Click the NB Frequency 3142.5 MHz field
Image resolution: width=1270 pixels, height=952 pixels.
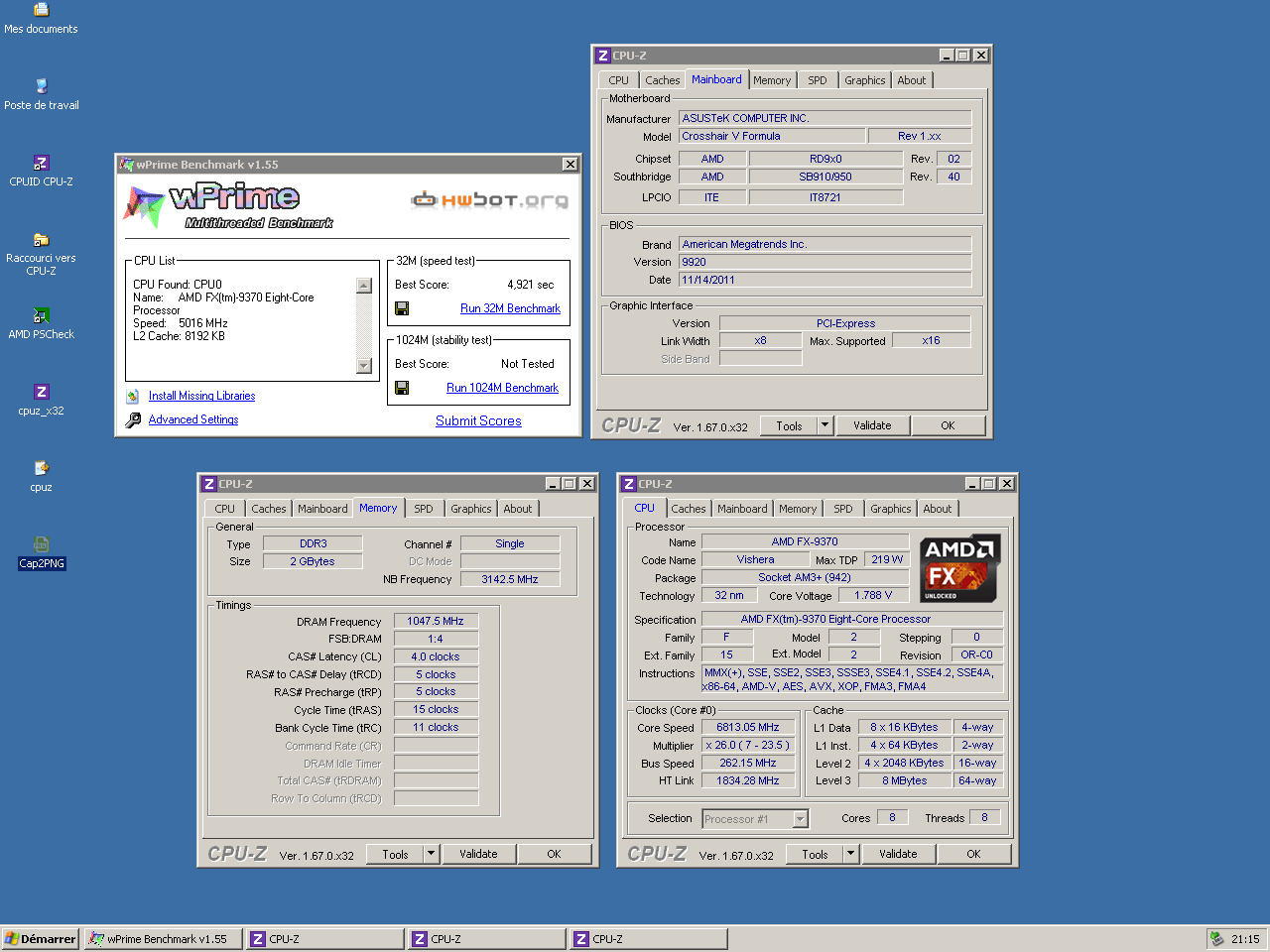[510, 579]
